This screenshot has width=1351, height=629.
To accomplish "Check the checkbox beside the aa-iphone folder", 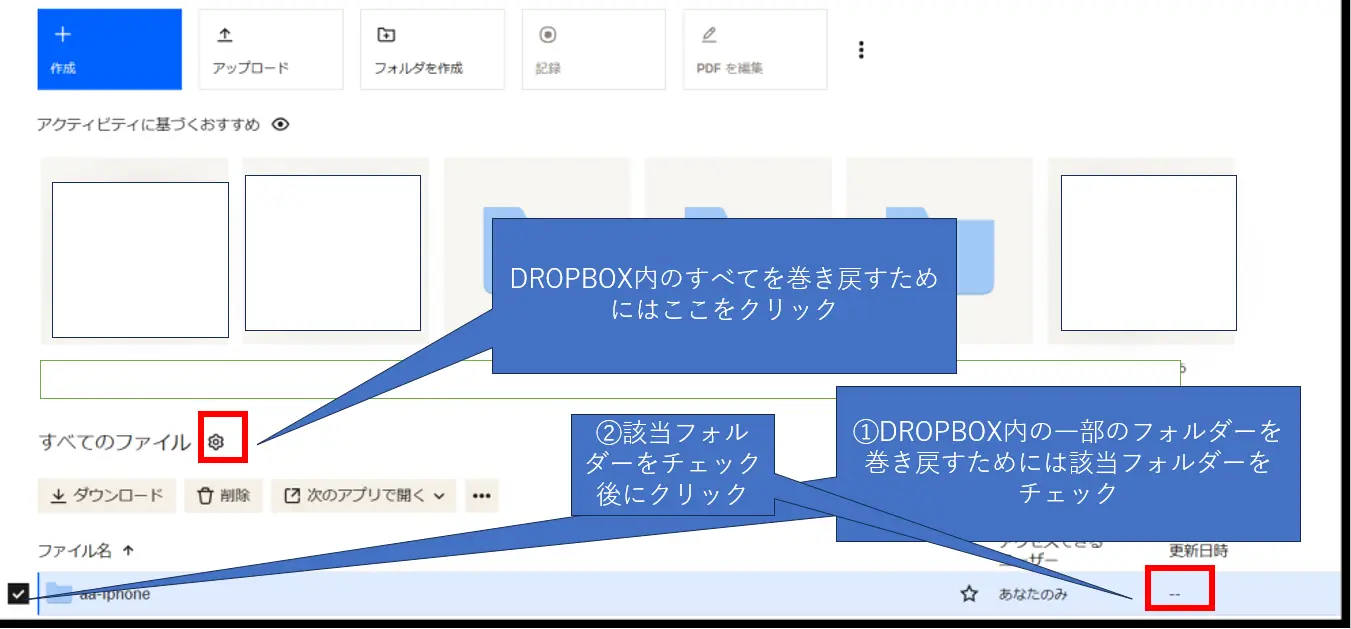I will point(17,593).
